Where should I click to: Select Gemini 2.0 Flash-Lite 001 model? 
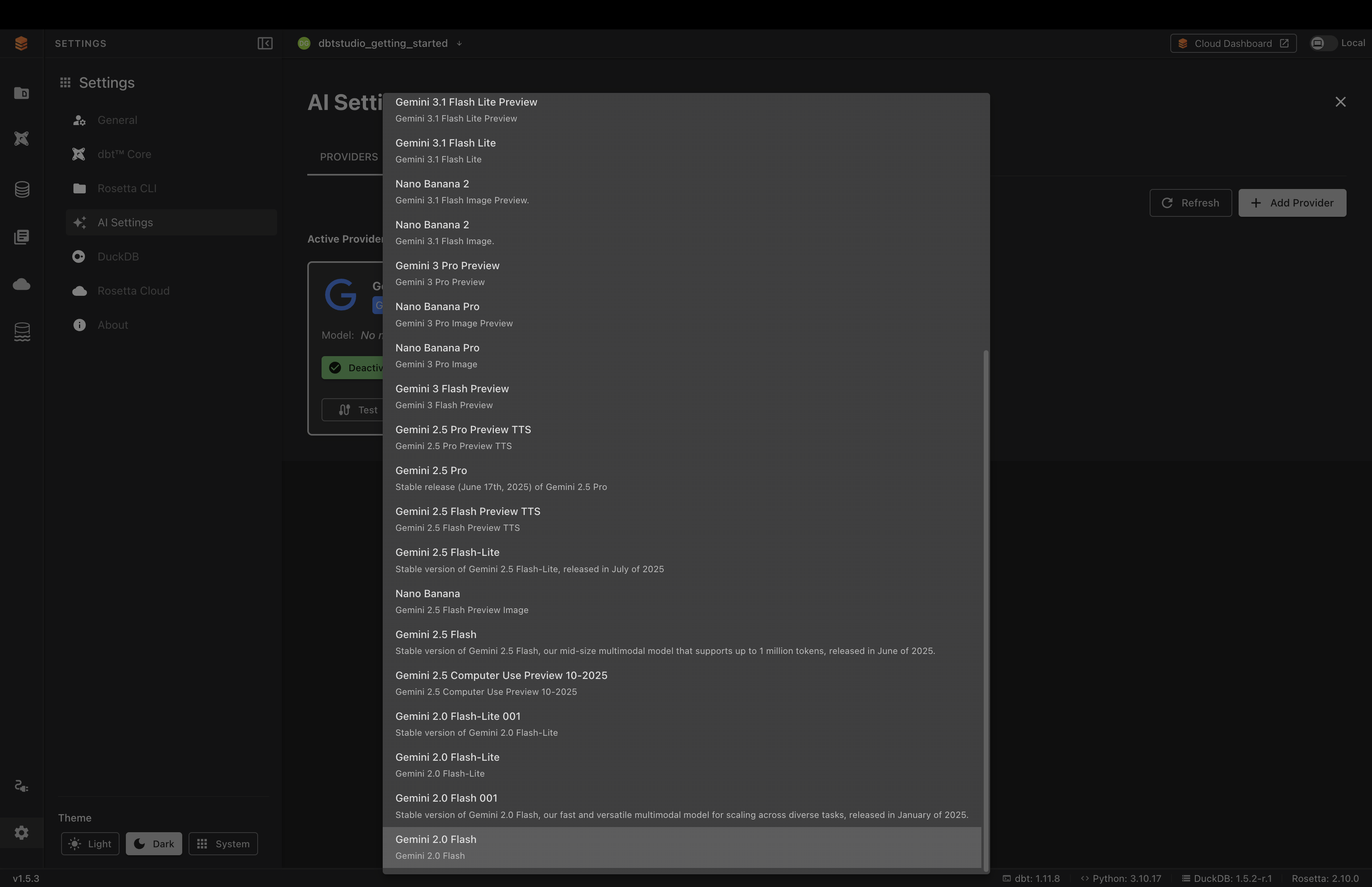point(682,724)
